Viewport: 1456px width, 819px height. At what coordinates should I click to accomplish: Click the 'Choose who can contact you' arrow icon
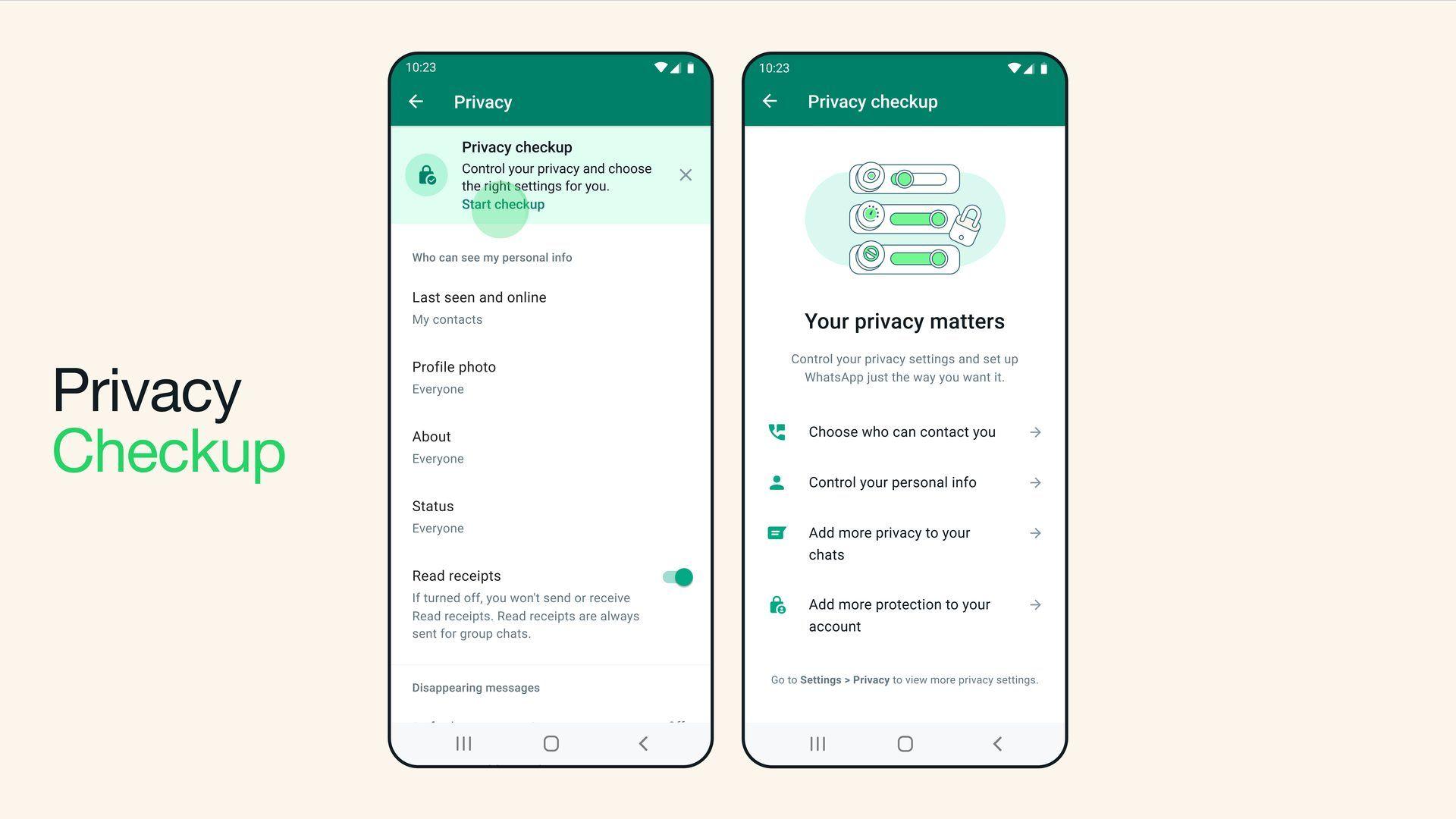coord(1035,432)
